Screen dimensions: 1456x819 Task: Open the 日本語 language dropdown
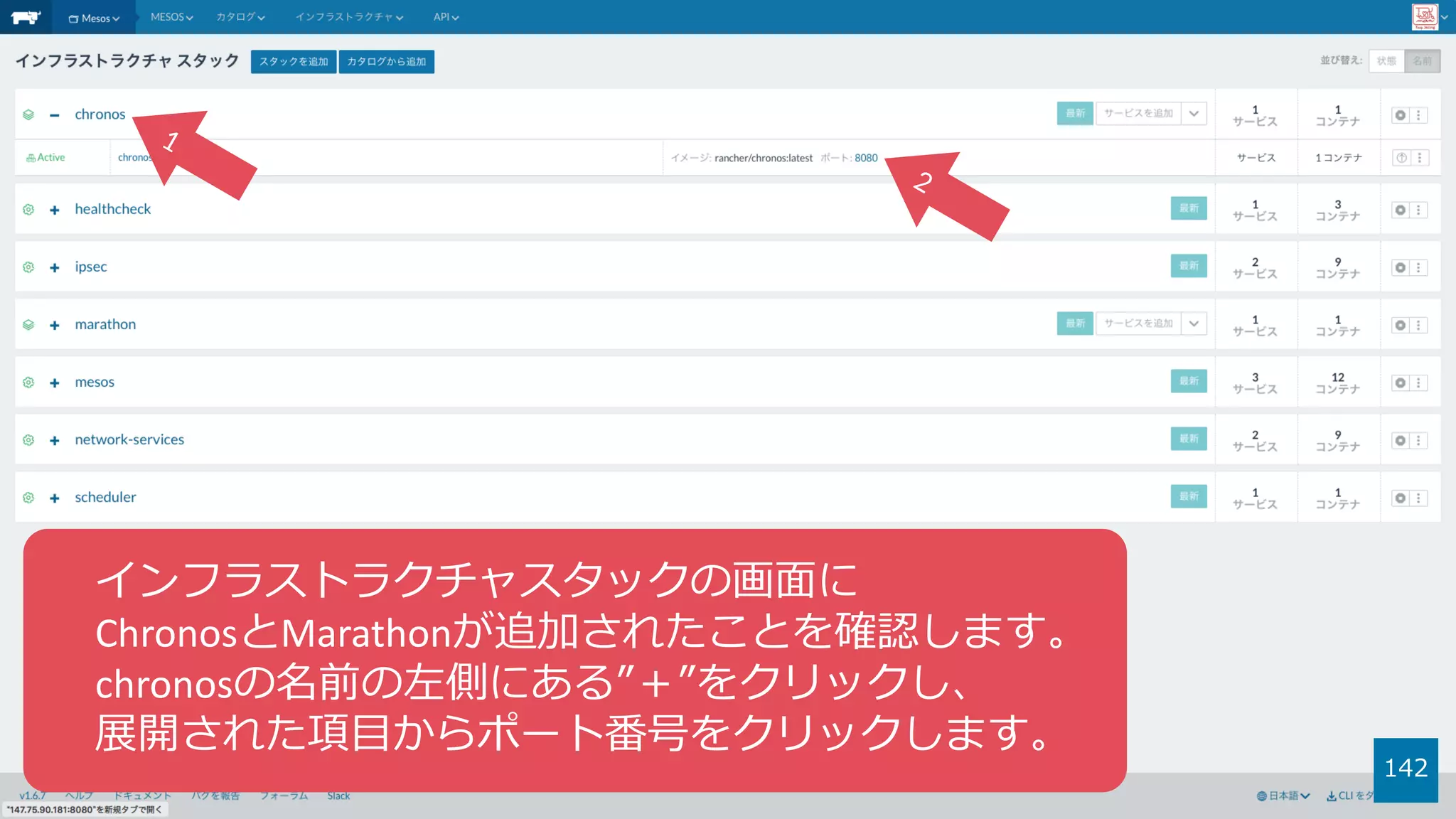click(x=1283, y=796)
